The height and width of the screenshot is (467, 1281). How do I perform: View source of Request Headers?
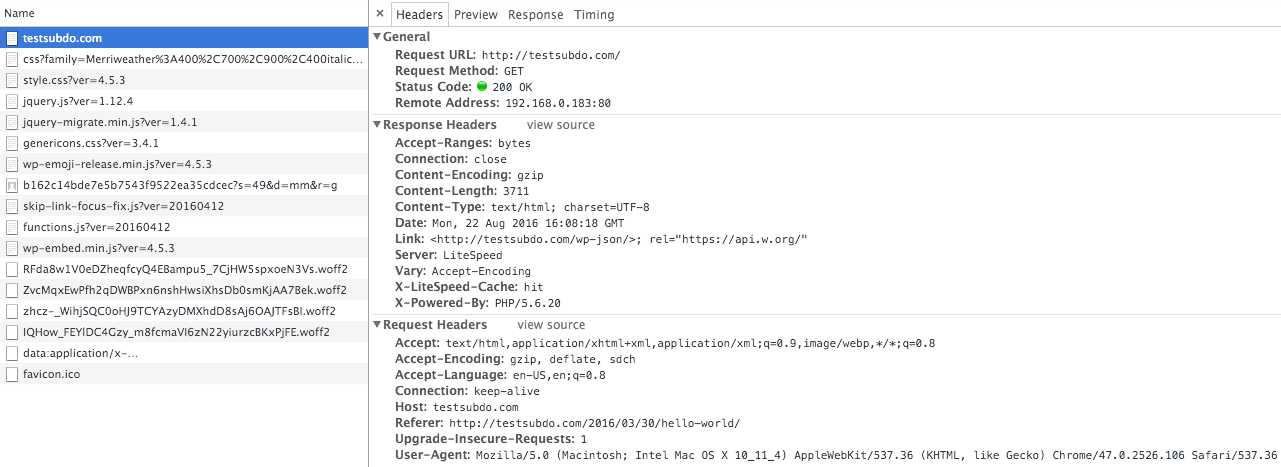(x=551, y=325)
